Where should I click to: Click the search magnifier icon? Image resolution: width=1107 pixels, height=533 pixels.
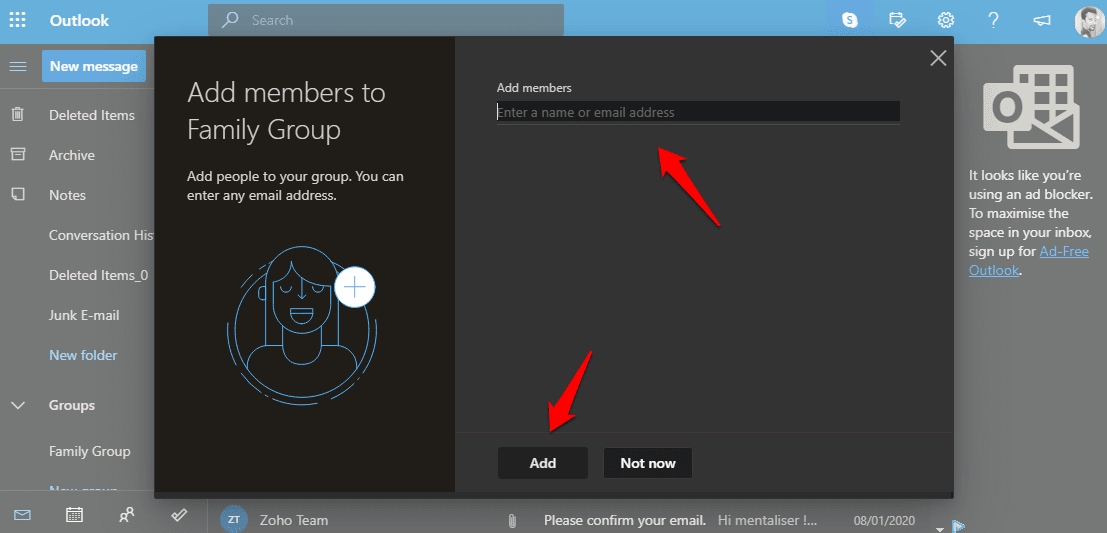(x=229, y=20)
